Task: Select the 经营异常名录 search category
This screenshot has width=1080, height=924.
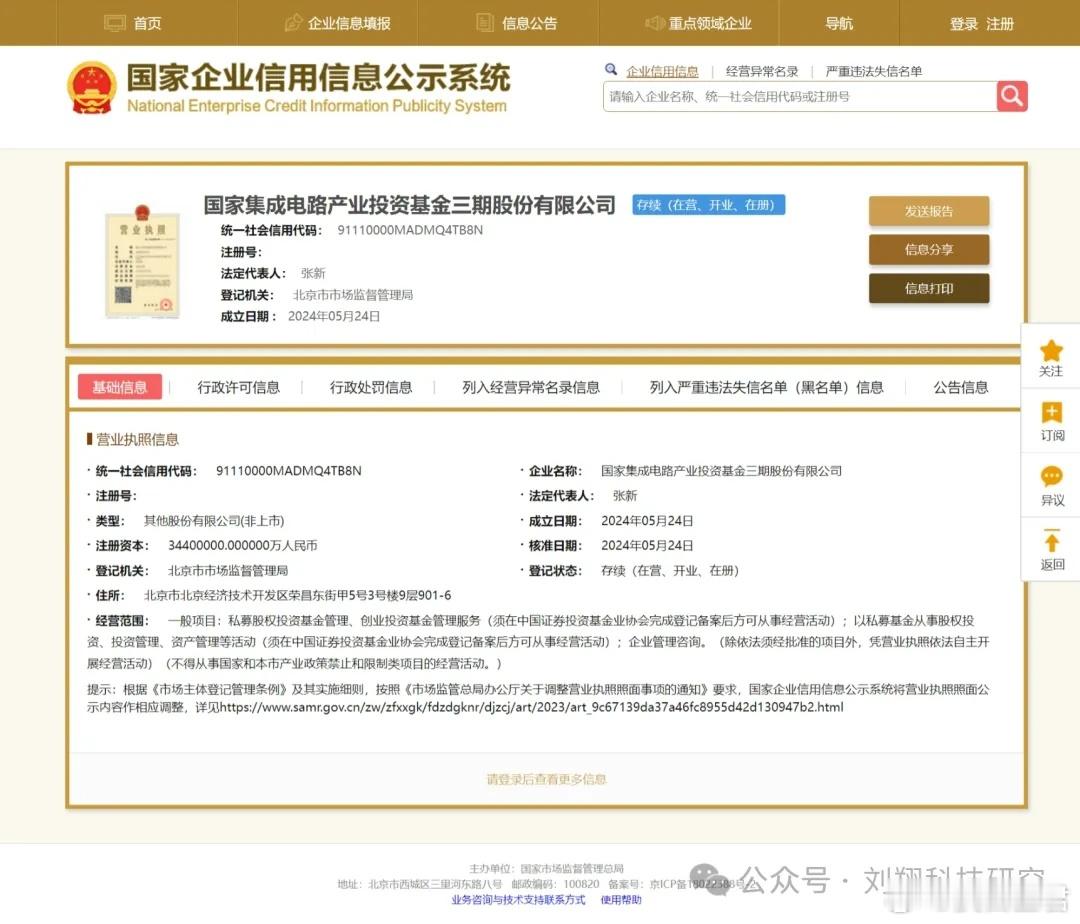Action: (x=762, y=71)
